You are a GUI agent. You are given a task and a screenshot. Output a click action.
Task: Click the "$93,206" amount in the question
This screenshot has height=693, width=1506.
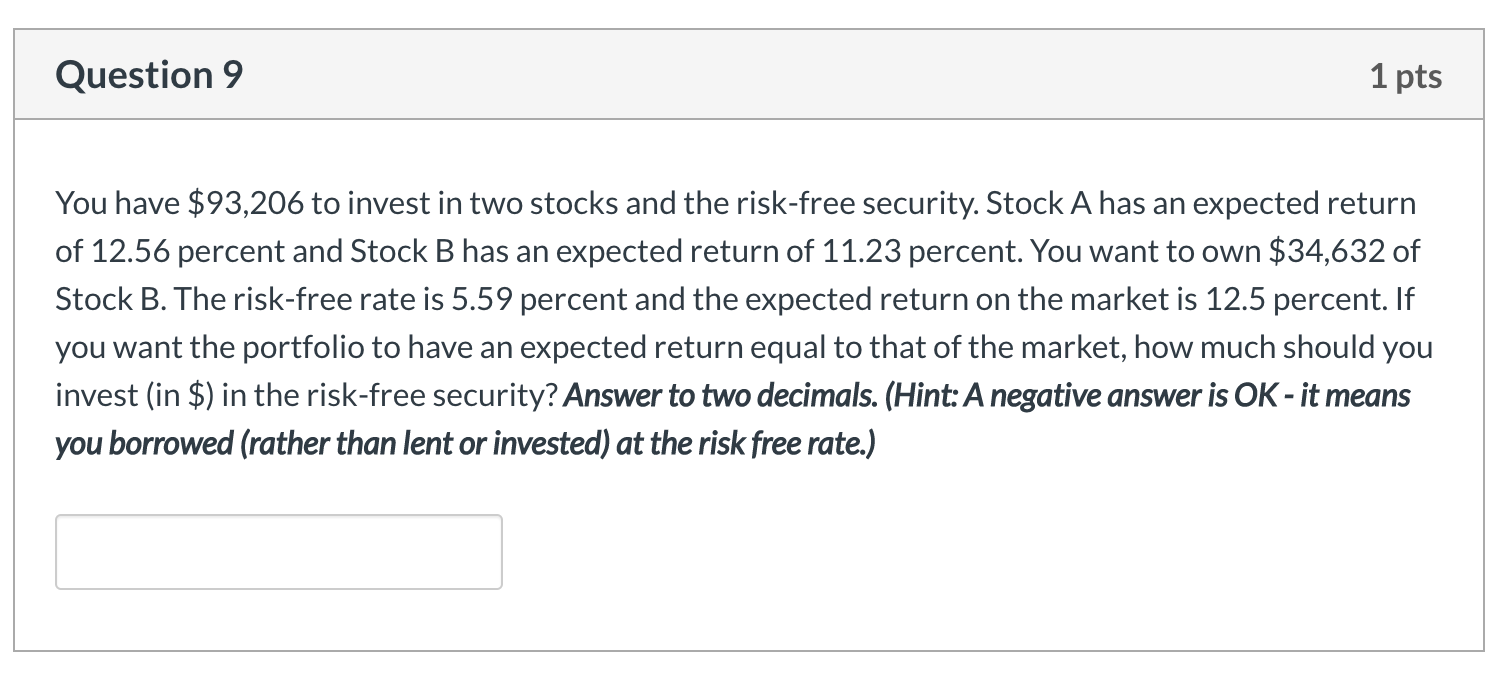[x=246, y=204]
